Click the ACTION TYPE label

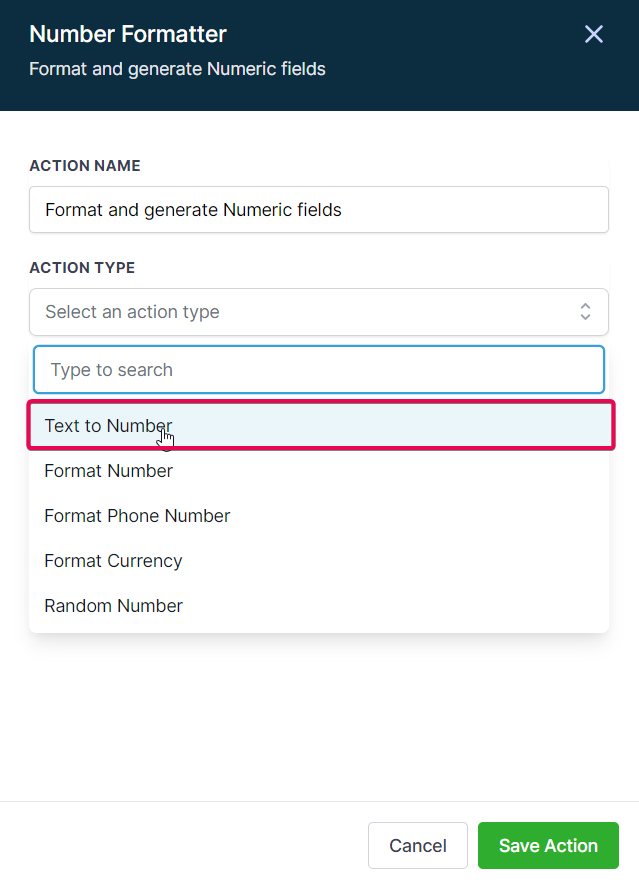(82, 268)
